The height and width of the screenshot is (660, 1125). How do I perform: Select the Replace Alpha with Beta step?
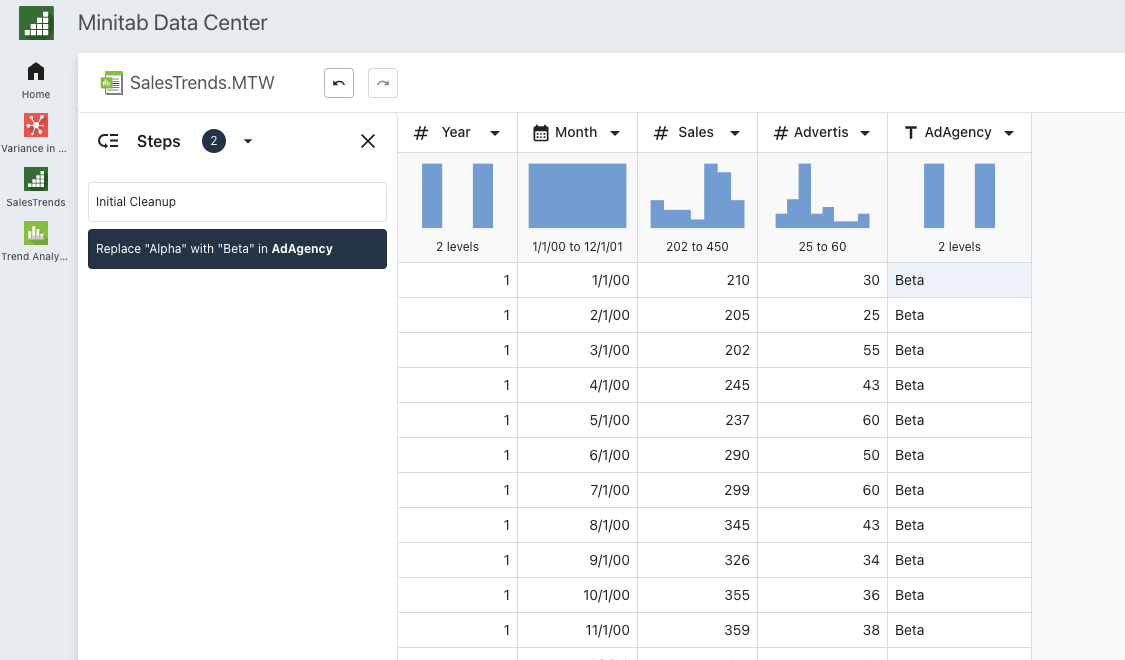point(237,249)
